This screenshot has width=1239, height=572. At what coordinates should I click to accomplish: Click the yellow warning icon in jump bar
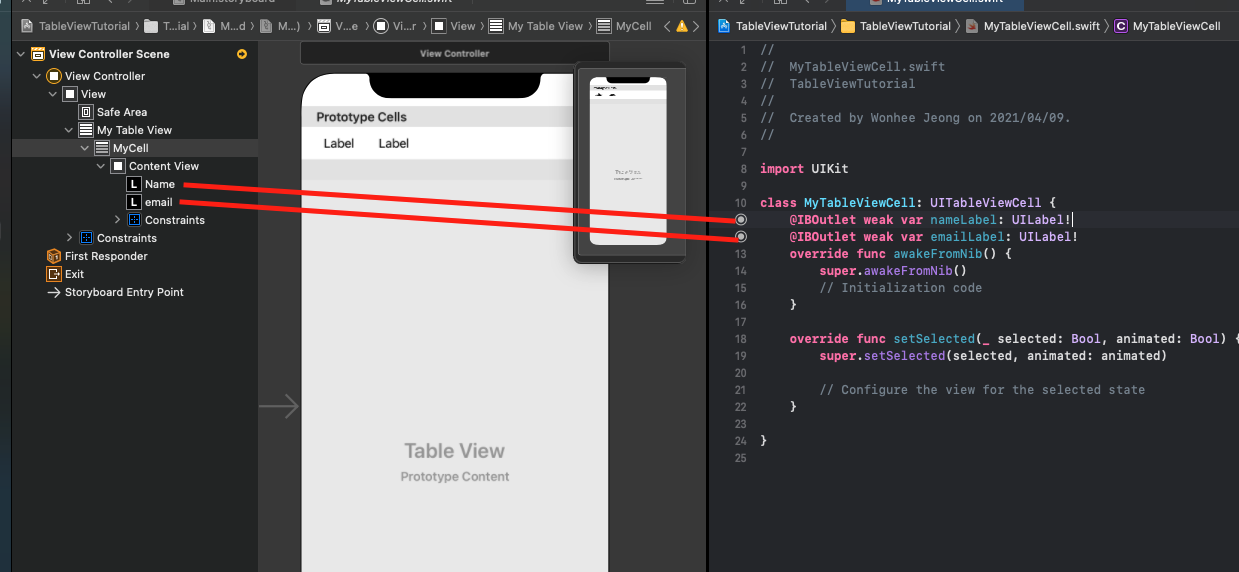[x=682, y=26]
